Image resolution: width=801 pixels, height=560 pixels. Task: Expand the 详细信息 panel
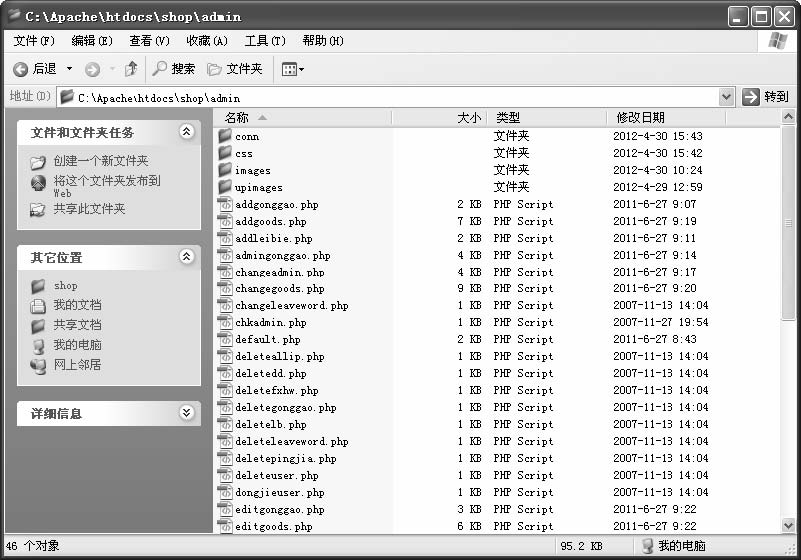pos(186,412)
